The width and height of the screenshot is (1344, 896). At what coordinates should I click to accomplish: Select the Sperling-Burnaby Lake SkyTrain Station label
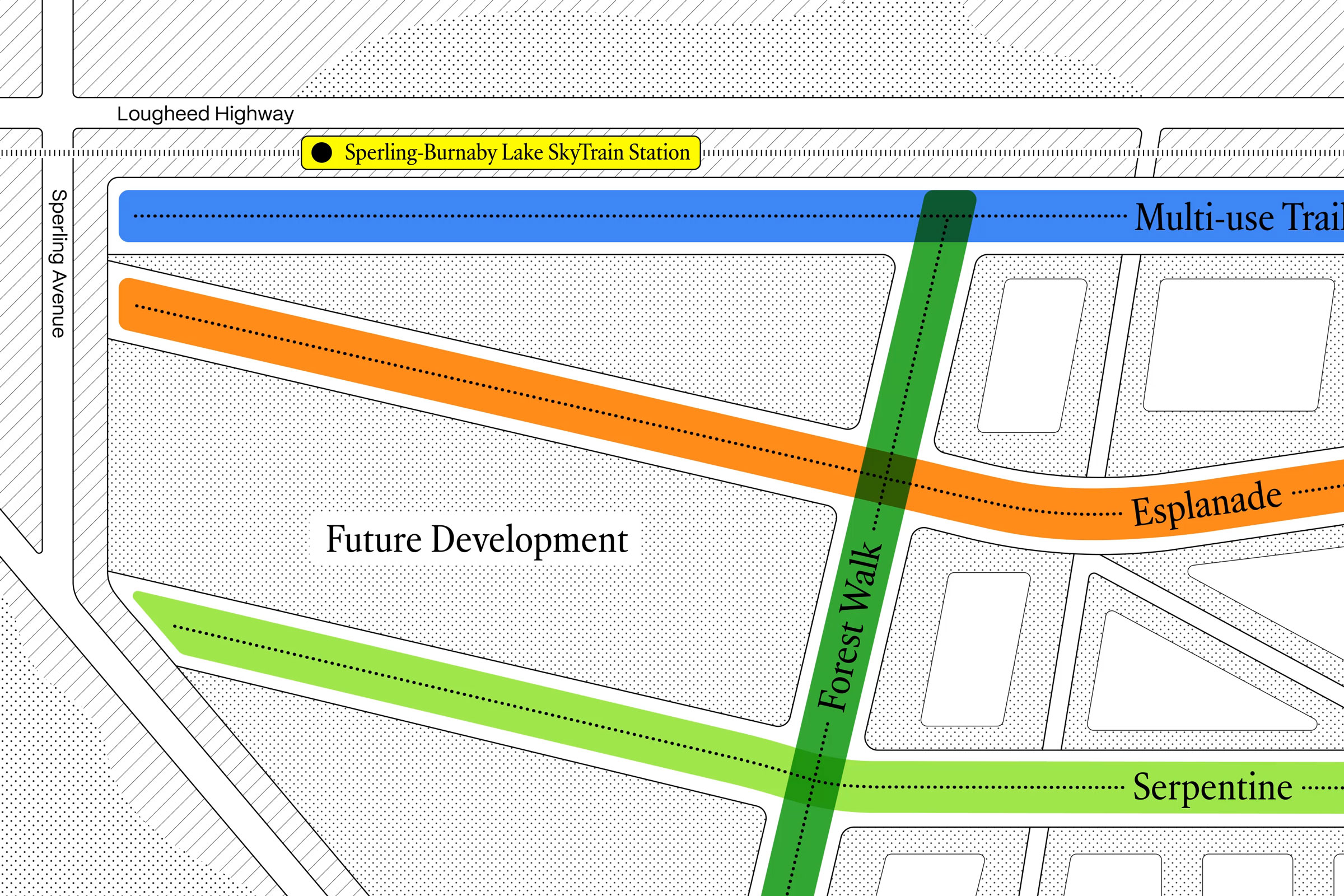point(516,152)
